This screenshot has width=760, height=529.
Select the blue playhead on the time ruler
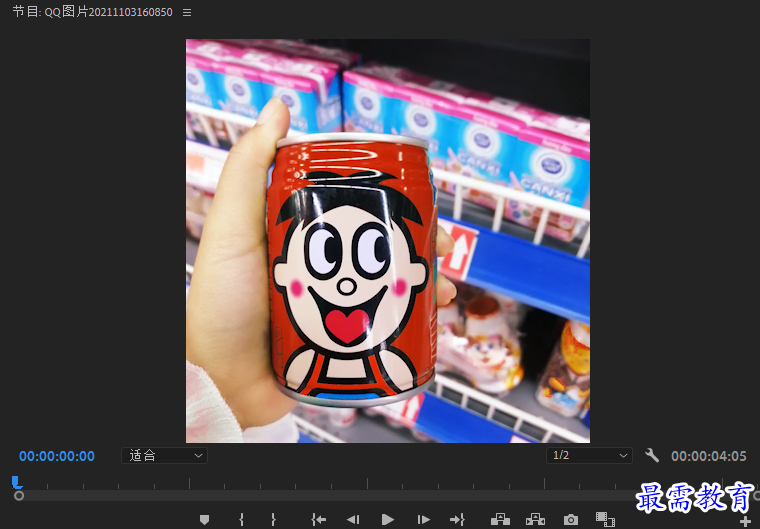(16, 481)
